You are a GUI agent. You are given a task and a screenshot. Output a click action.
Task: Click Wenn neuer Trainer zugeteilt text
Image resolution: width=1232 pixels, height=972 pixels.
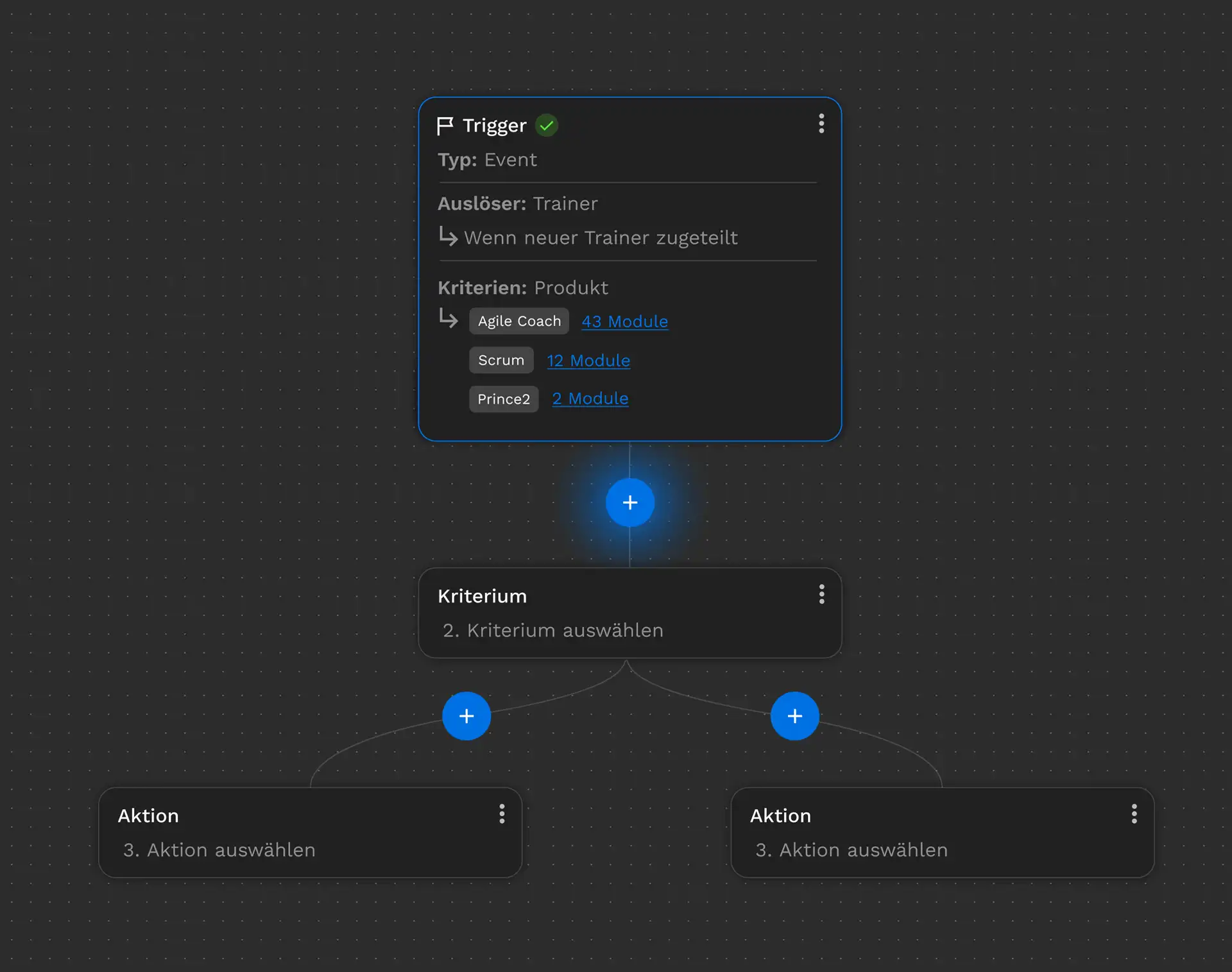pos(601,238)
